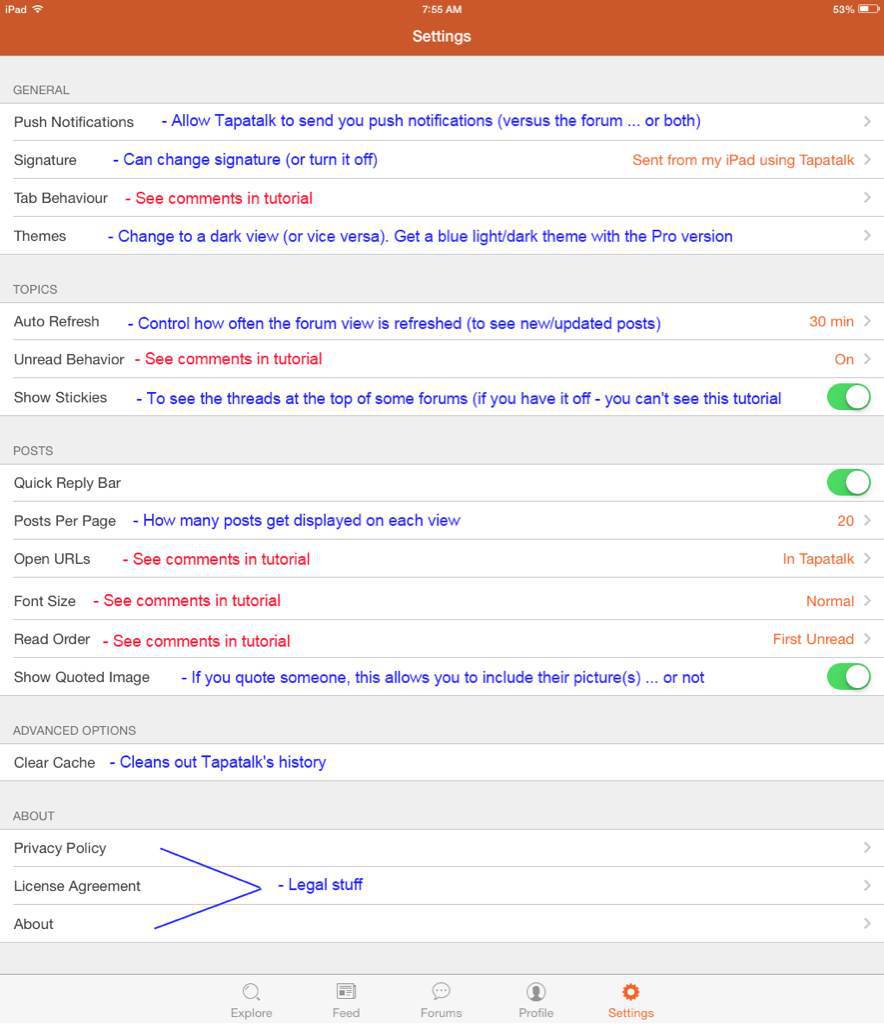Image resolution: width=884 pixels, height=1024 pixels.
Task: Open Posts Per Page chevron
Action: point(867,520)
